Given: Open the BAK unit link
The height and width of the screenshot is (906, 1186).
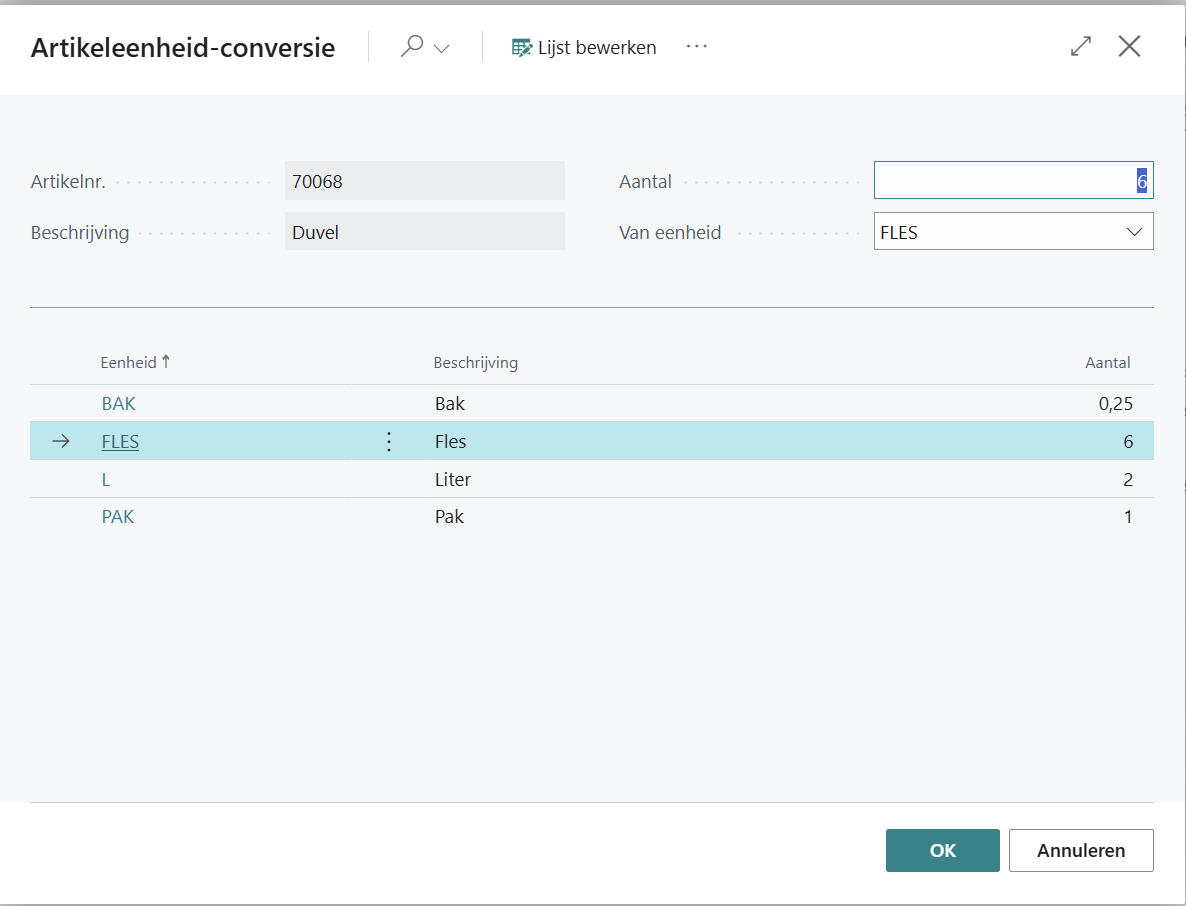Looking at the screenshot, I should click(x=118, y=404).
